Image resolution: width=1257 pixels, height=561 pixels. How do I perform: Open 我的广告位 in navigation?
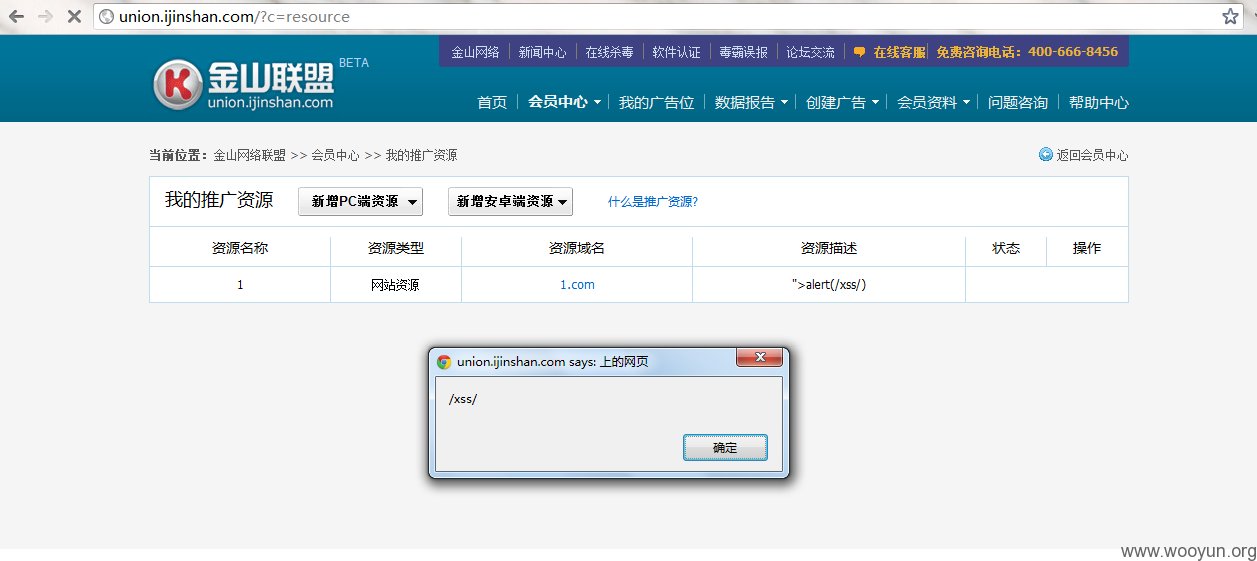click(656, 102)
